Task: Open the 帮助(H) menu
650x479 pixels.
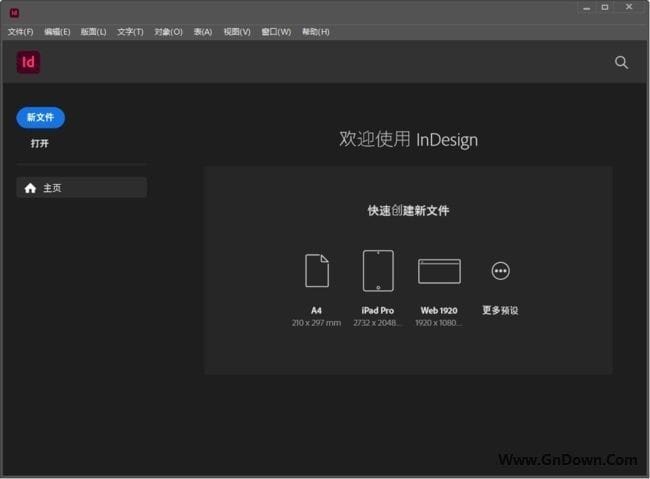Action: pyautogui.click(x=315, y=32)
